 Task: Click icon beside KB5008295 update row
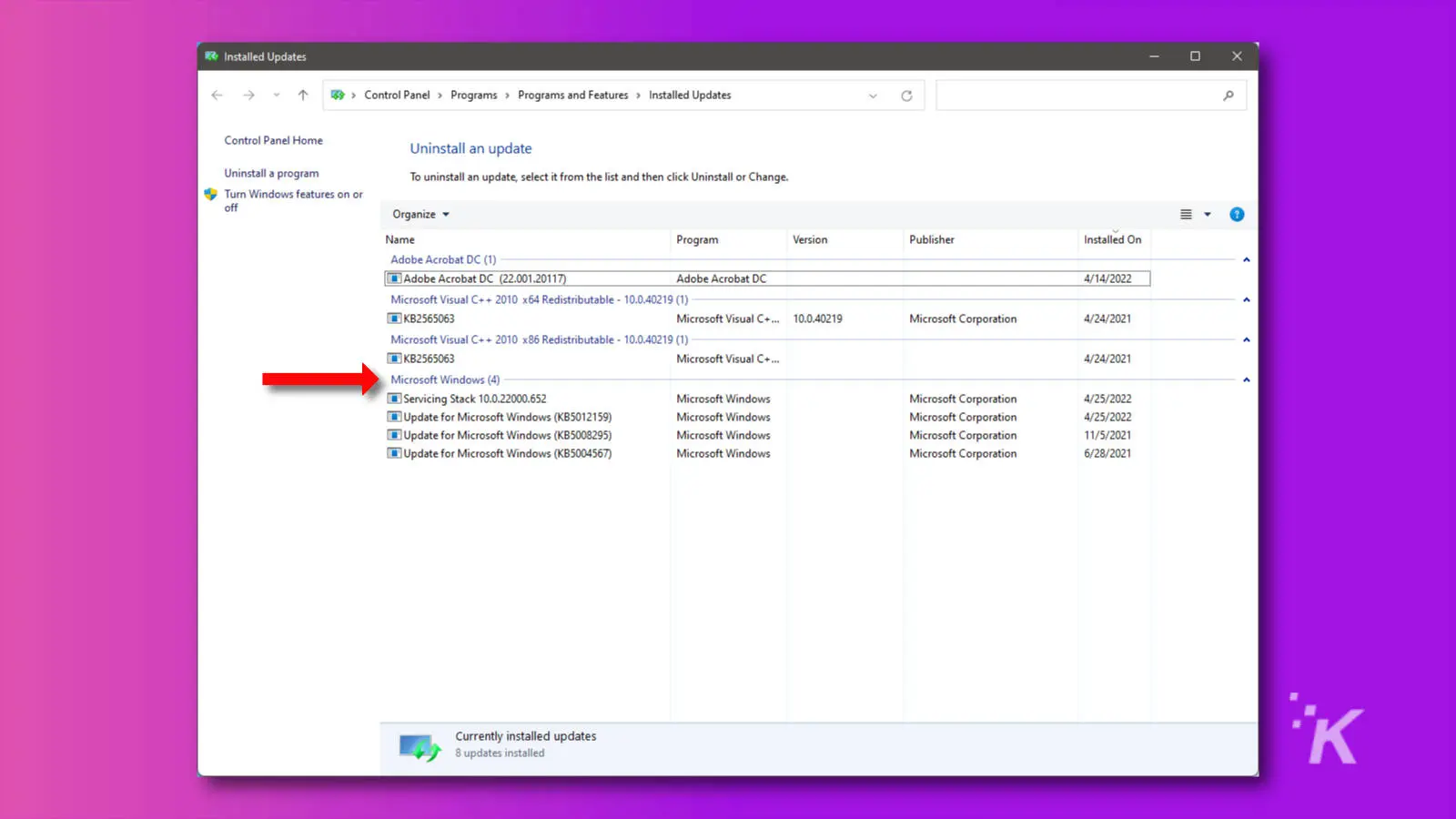[x=394, y=435]
